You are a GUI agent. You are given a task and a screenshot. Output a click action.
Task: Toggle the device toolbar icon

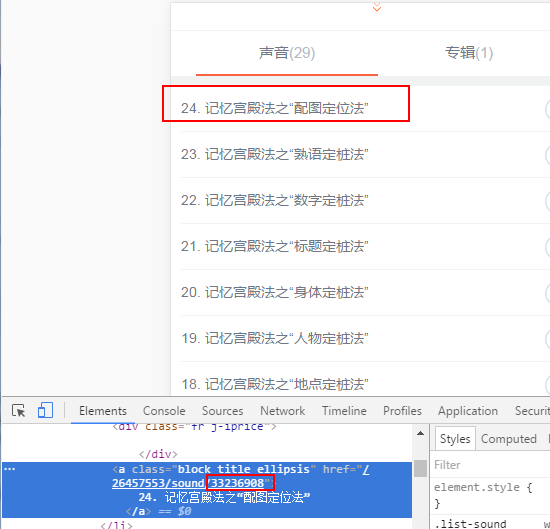pyautogui.click(x=45, y=410)
